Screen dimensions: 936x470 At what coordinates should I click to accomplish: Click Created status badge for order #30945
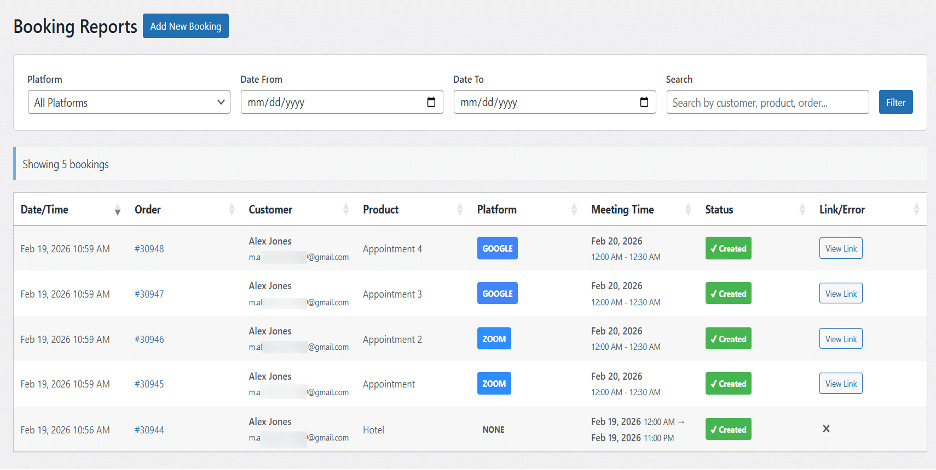point(728,383)
